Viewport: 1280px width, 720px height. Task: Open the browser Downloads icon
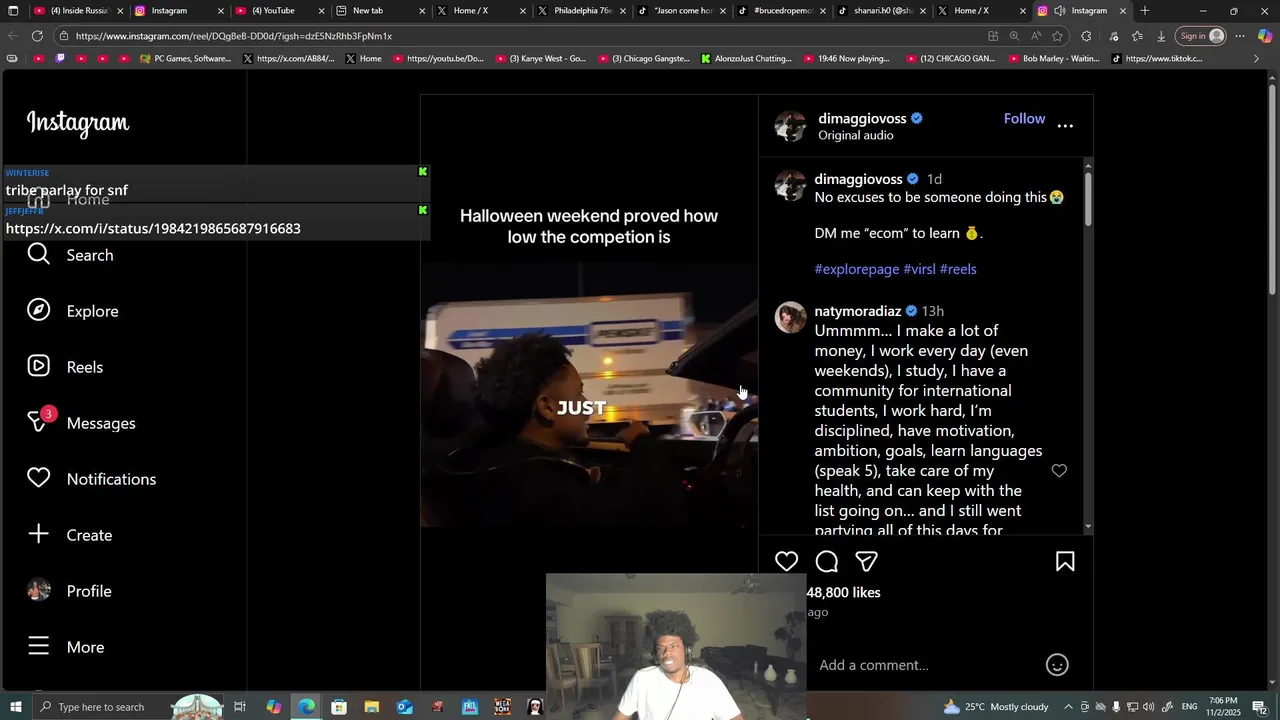pyautogui.click(x=1161, y=36)
